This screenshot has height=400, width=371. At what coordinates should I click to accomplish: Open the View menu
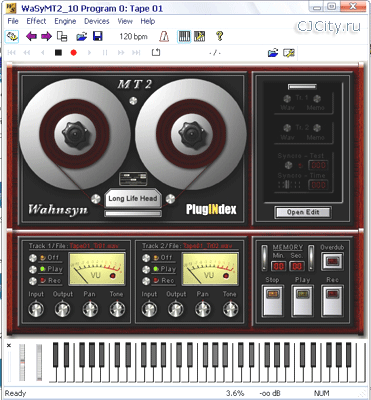[125, 21]
